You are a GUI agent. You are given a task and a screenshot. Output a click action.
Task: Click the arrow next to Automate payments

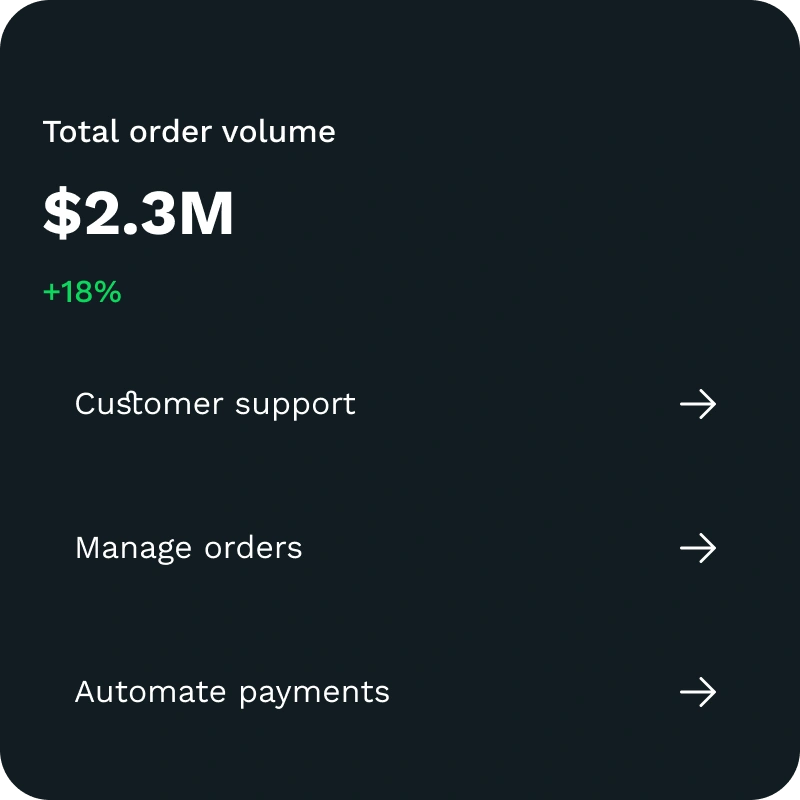698,692
